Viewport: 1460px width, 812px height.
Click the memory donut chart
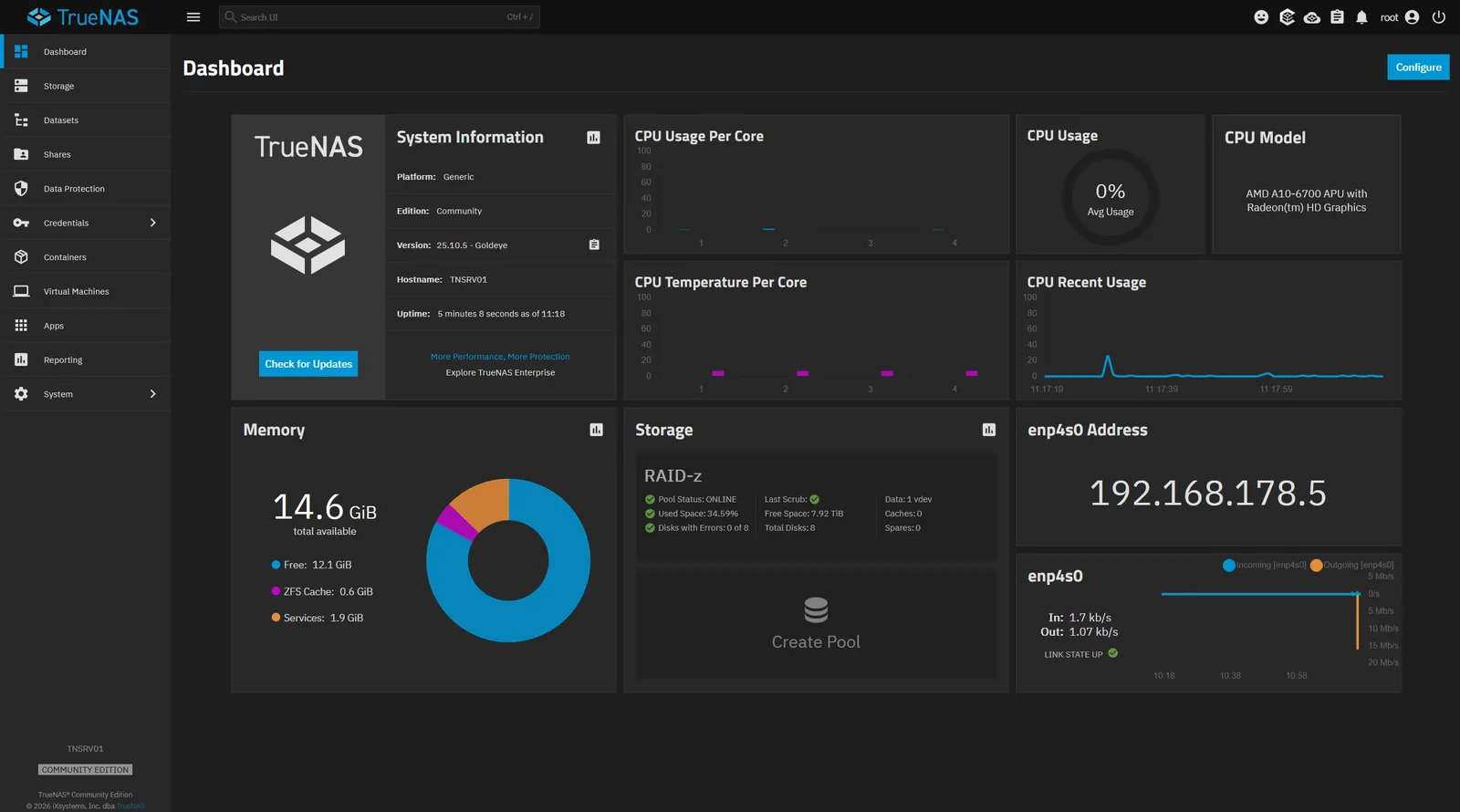pyautogui.click(x=508, y=560)
